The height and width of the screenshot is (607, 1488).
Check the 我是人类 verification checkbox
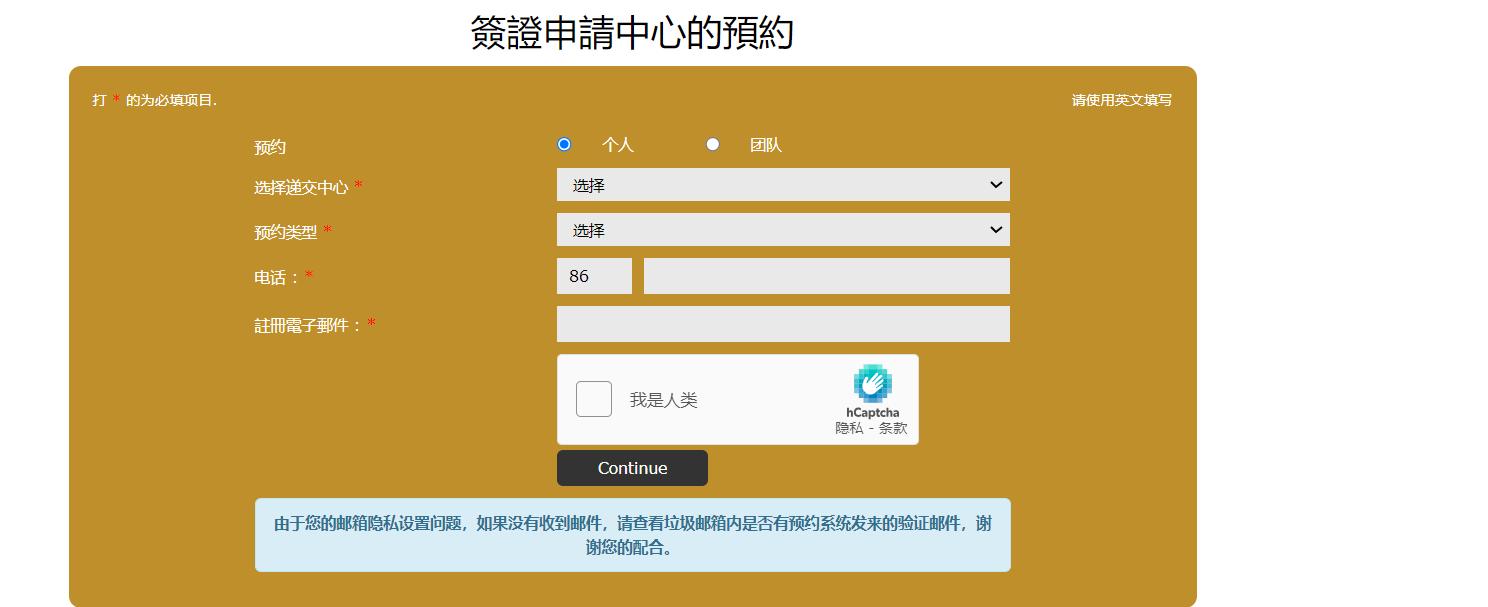click(x=593, y=398)
